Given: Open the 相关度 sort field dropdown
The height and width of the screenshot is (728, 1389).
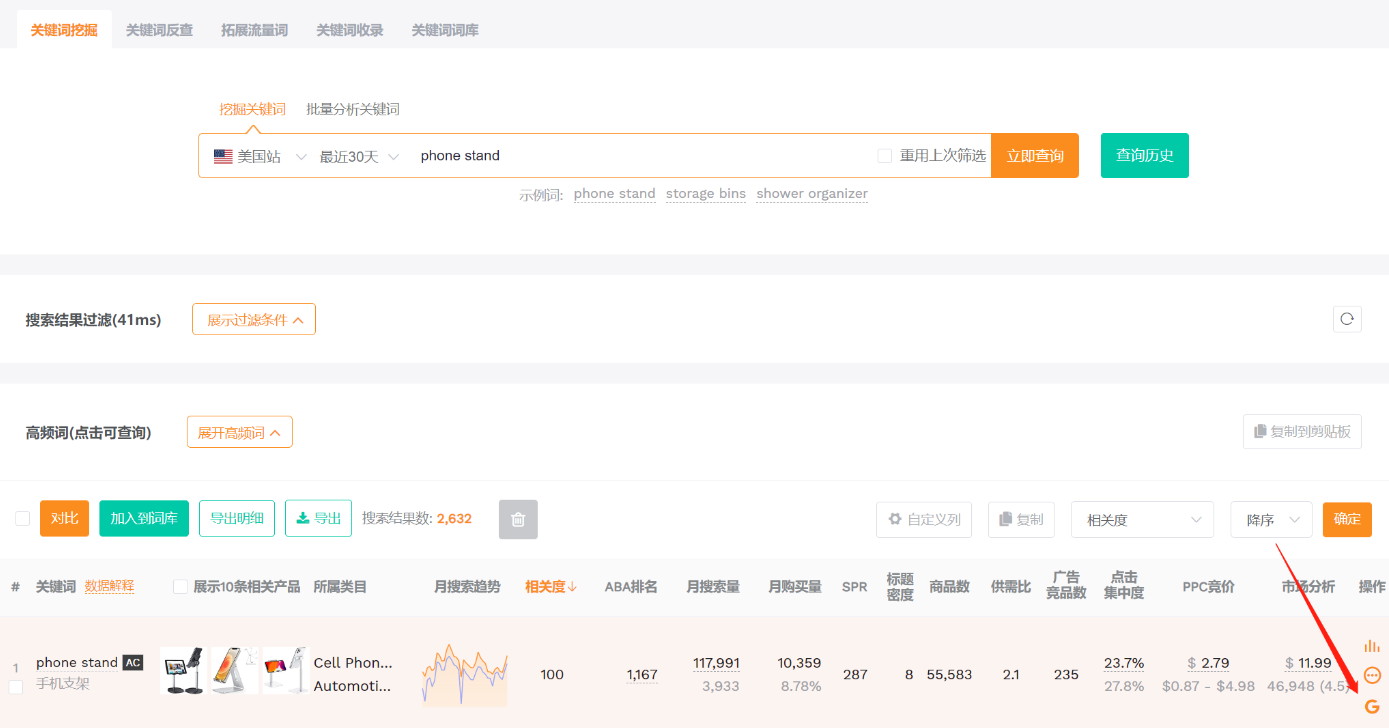Looking at the screenshot, I should pyautogui.click(x=1142, y=519).
